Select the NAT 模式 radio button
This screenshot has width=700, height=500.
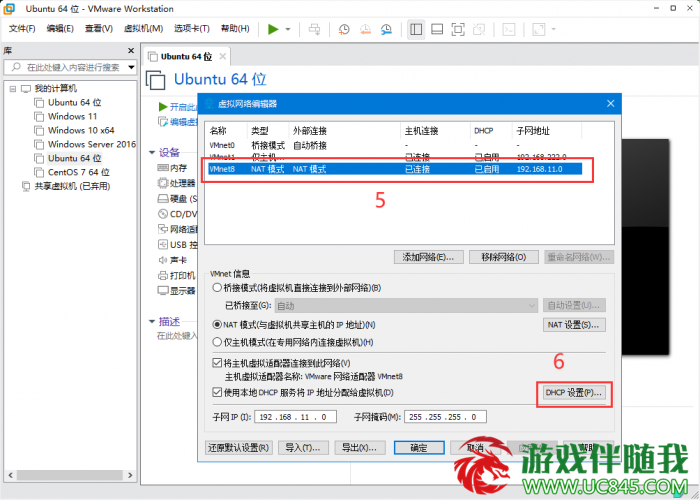[217, 325]
